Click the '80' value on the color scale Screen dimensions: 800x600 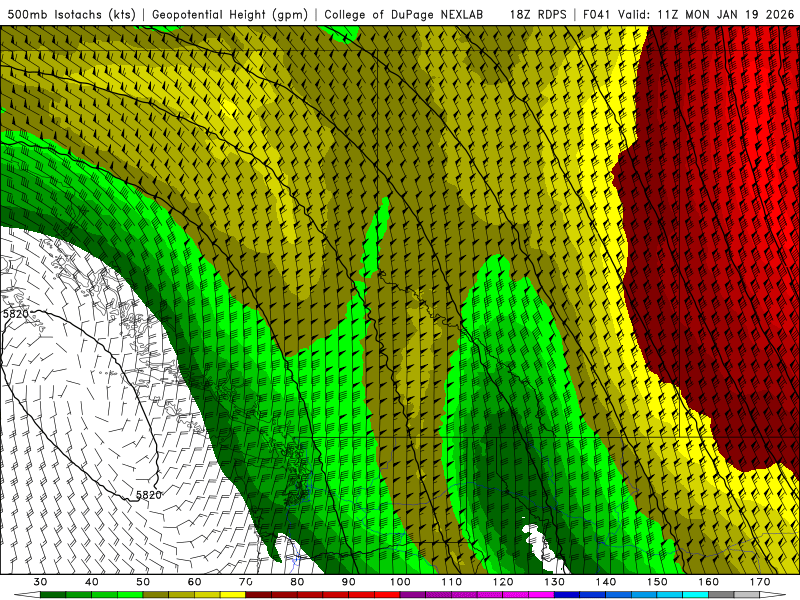tap(297, 582)
